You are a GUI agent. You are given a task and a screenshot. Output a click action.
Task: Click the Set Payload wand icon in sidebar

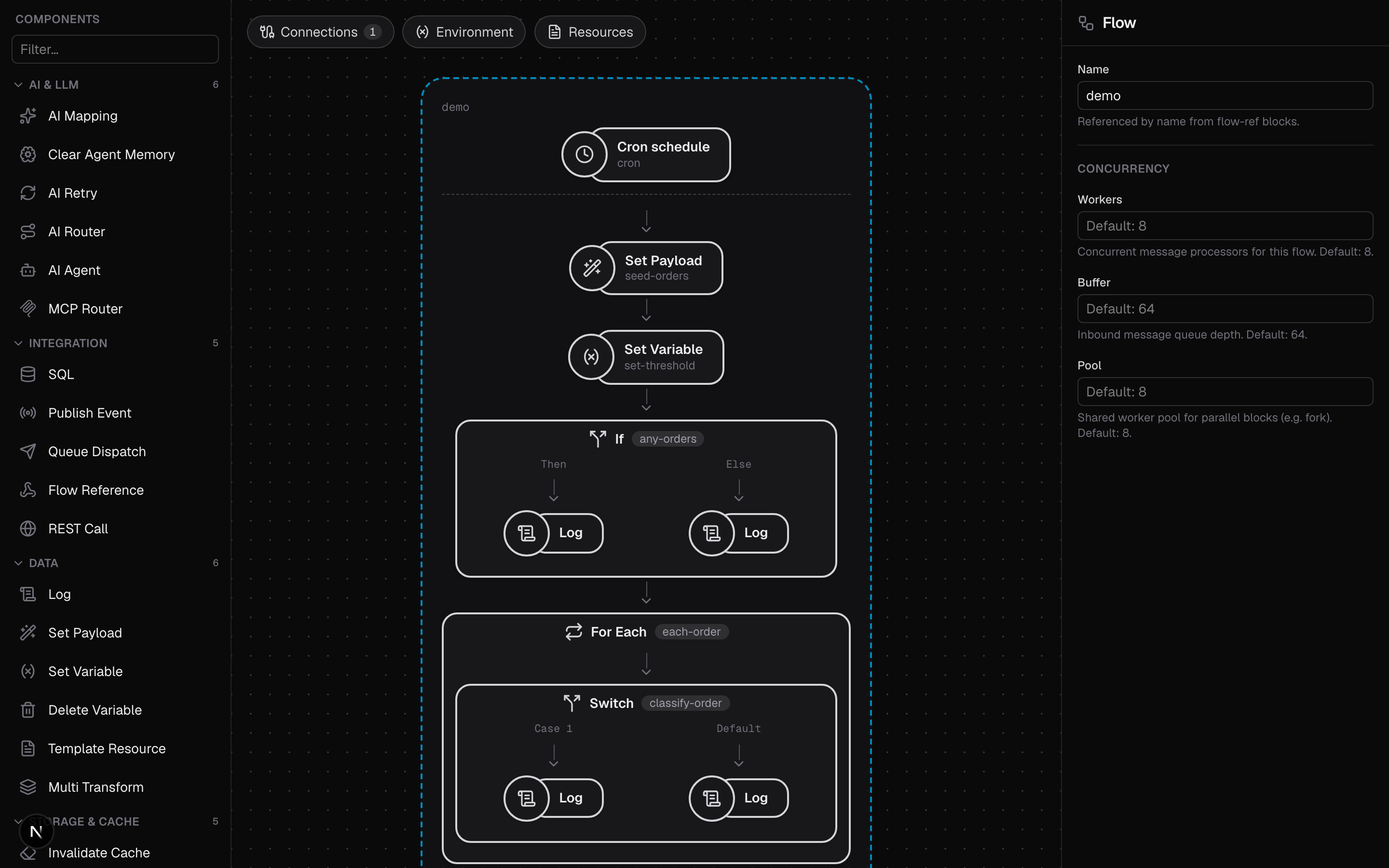click(27, 633)
